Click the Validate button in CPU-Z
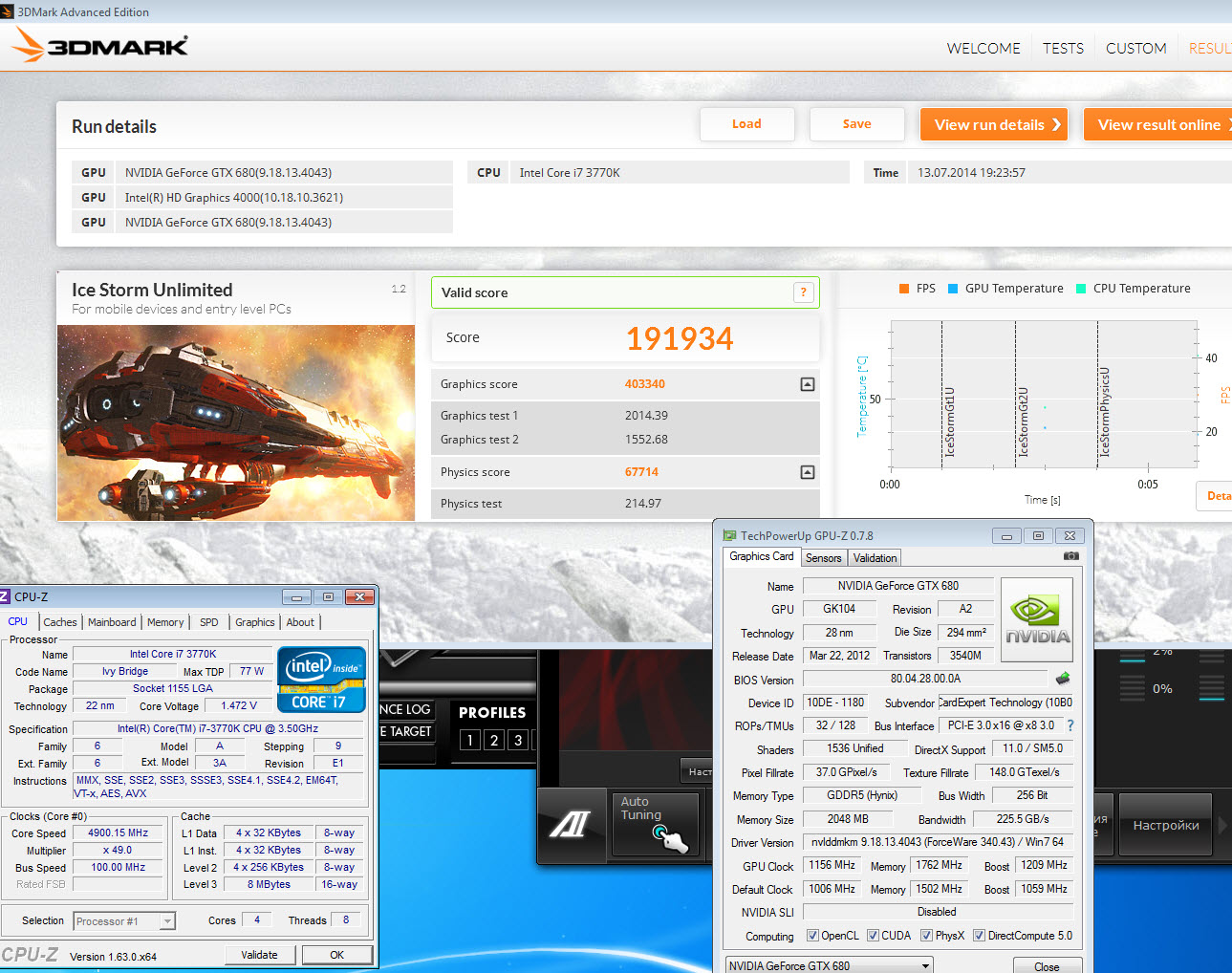The height and width of the screenshot is (973, 1232). point(259,955)
